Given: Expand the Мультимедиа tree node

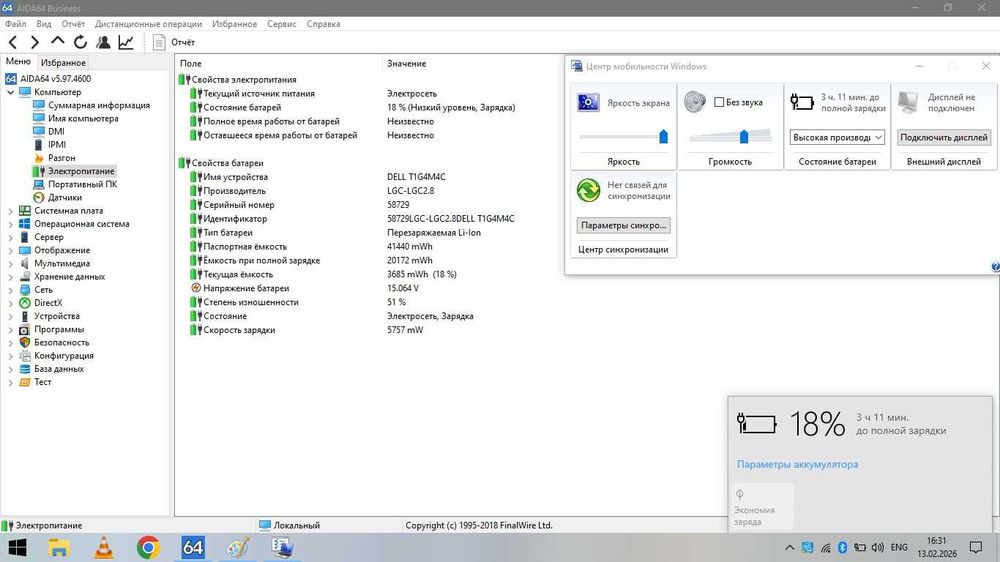Looking at the screenshot, I should [x=10, y=264].
